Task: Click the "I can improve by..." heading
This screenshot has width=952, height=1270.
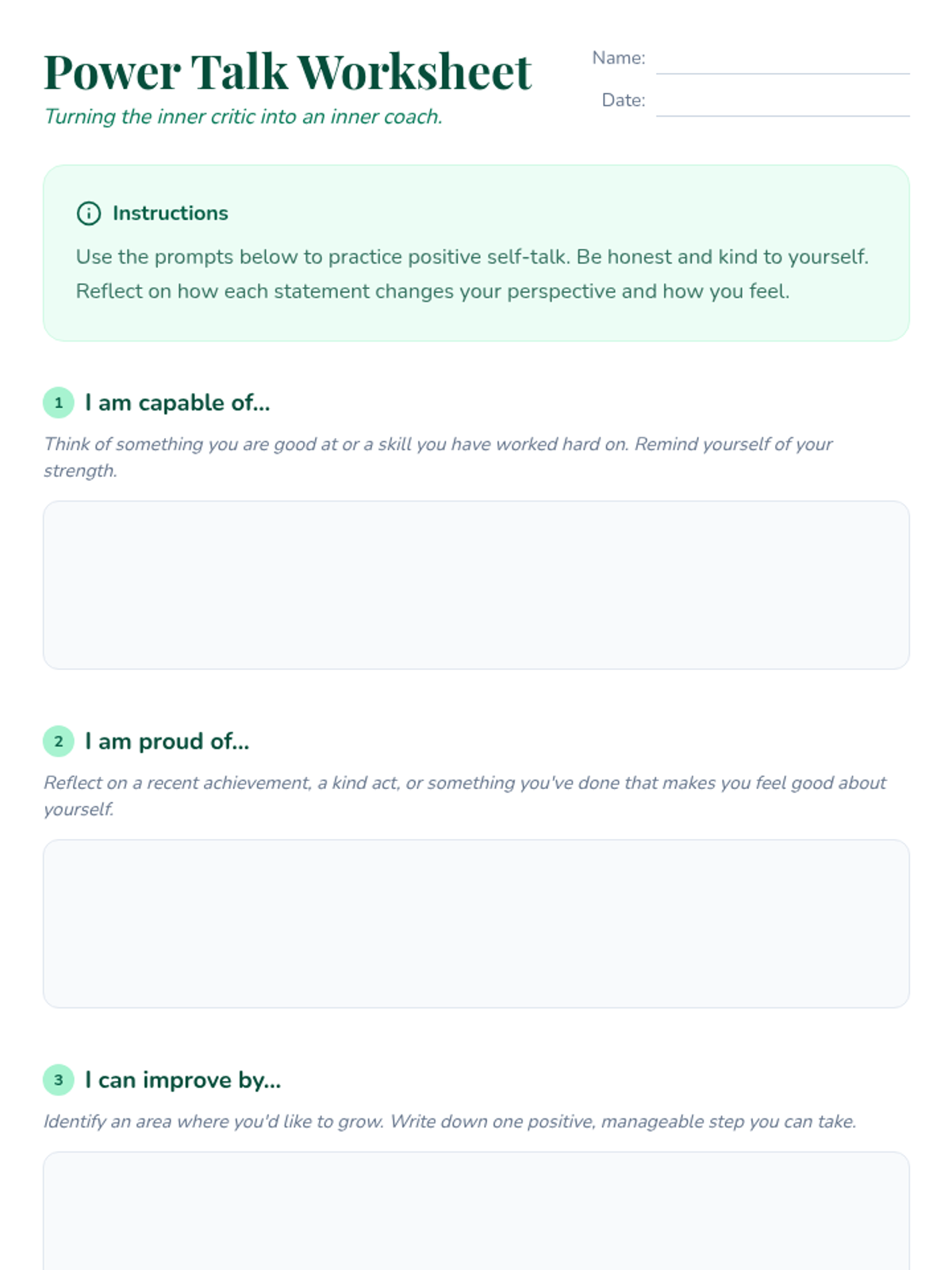Action: (x=183, y=1080)
